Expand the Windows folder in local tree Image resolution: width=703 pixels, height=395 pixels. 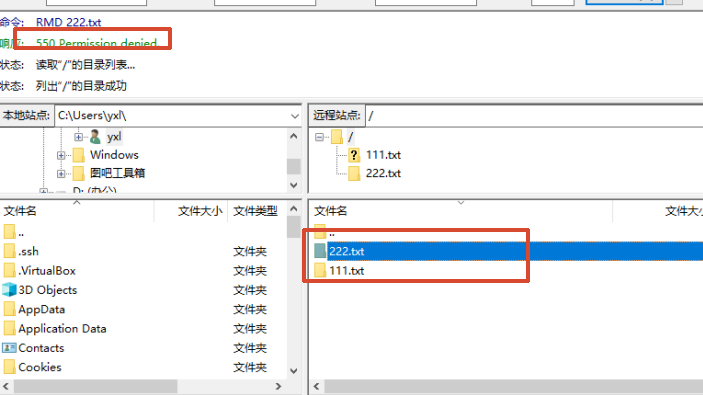pyautogui.click(x=61, y=155)
